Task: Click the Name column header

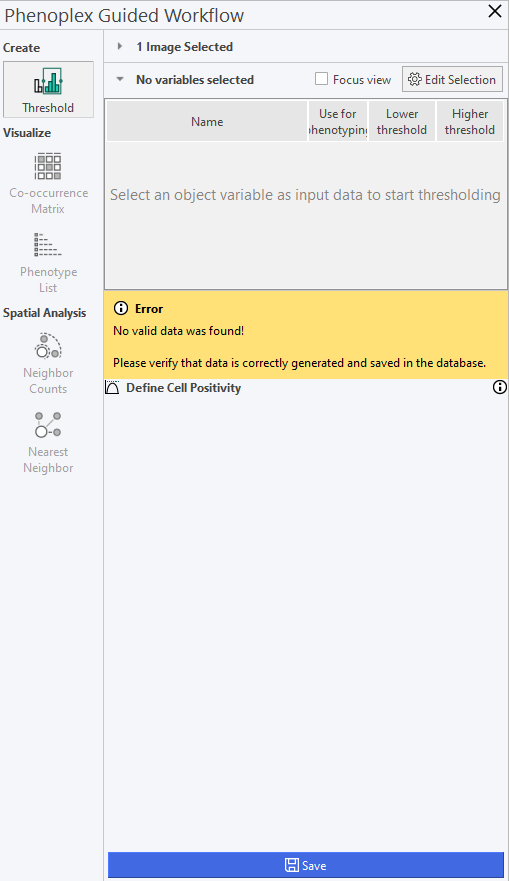Action: pyautogui.click(x=207, y=121)
